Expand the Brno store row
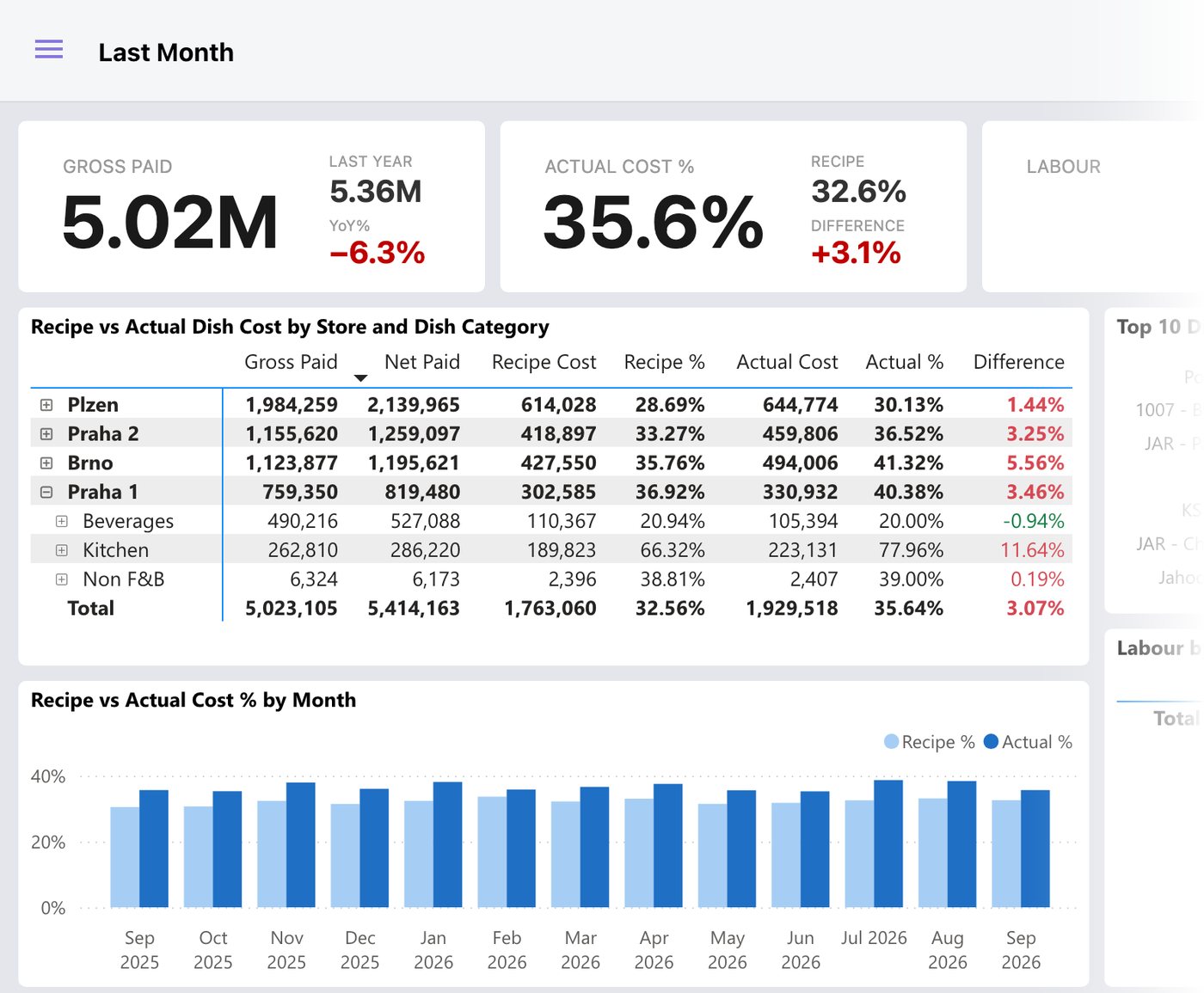 [46, 463]
